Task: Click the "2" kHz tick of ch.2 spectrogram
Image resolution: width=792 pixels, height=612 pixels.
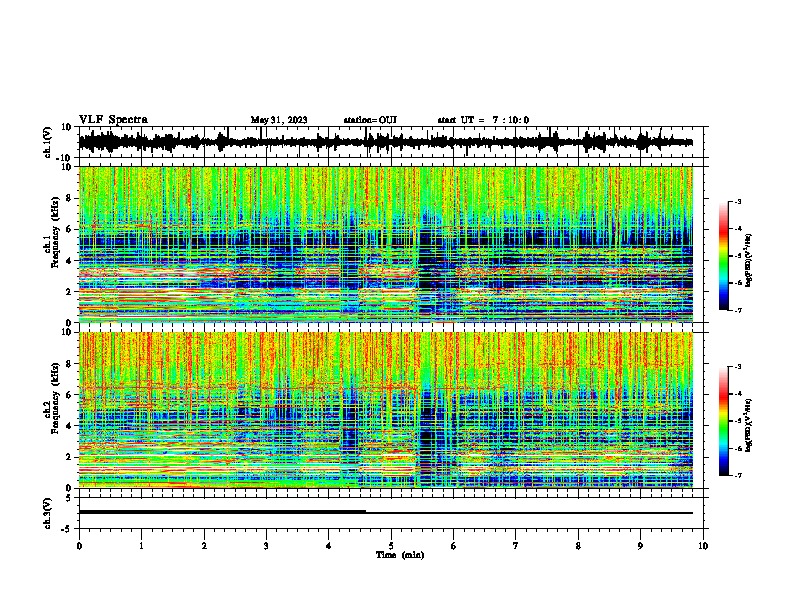Action: (x=70, y=457)
